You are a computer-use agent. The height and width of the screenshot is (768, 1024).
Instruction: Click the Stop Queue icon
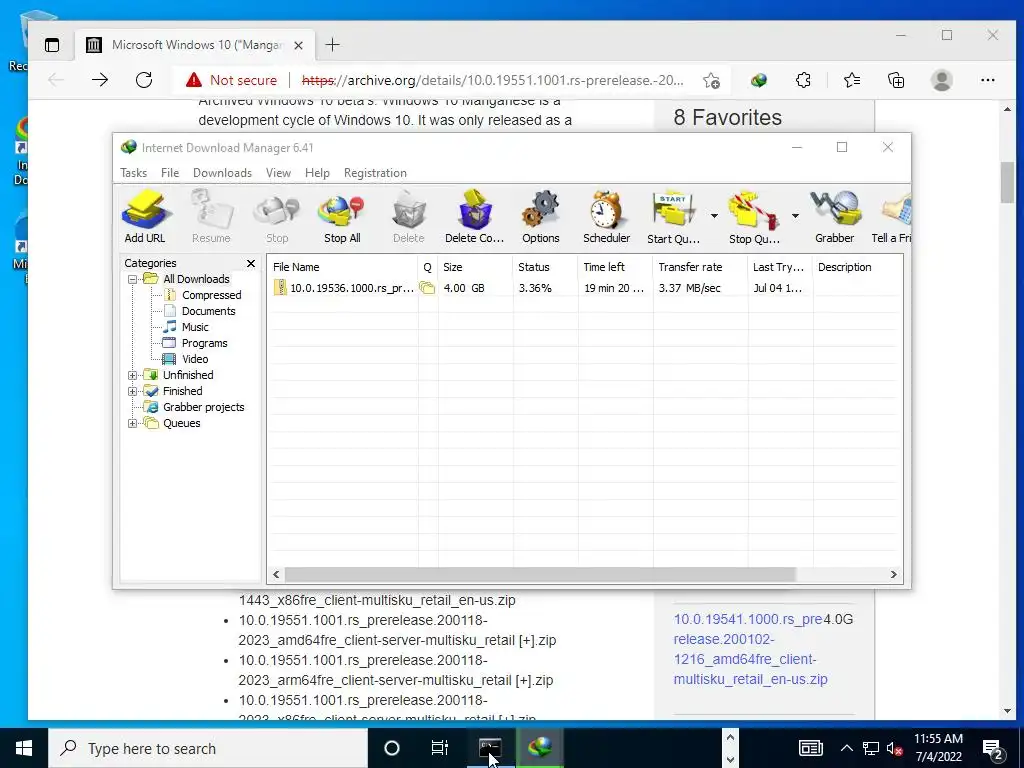click(x=754, y=217)
